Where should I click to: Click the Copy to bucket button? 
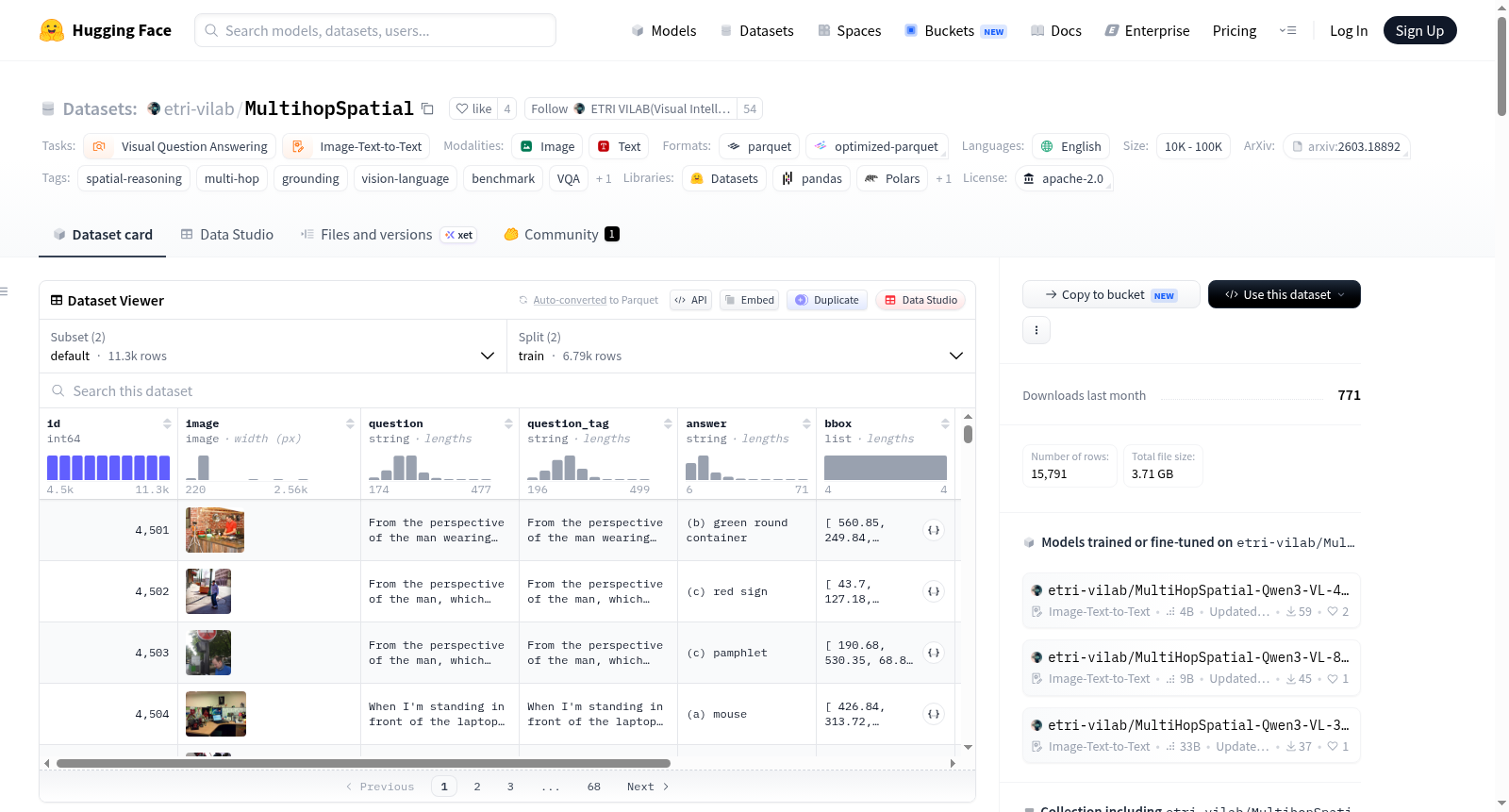pos(1111,294)
